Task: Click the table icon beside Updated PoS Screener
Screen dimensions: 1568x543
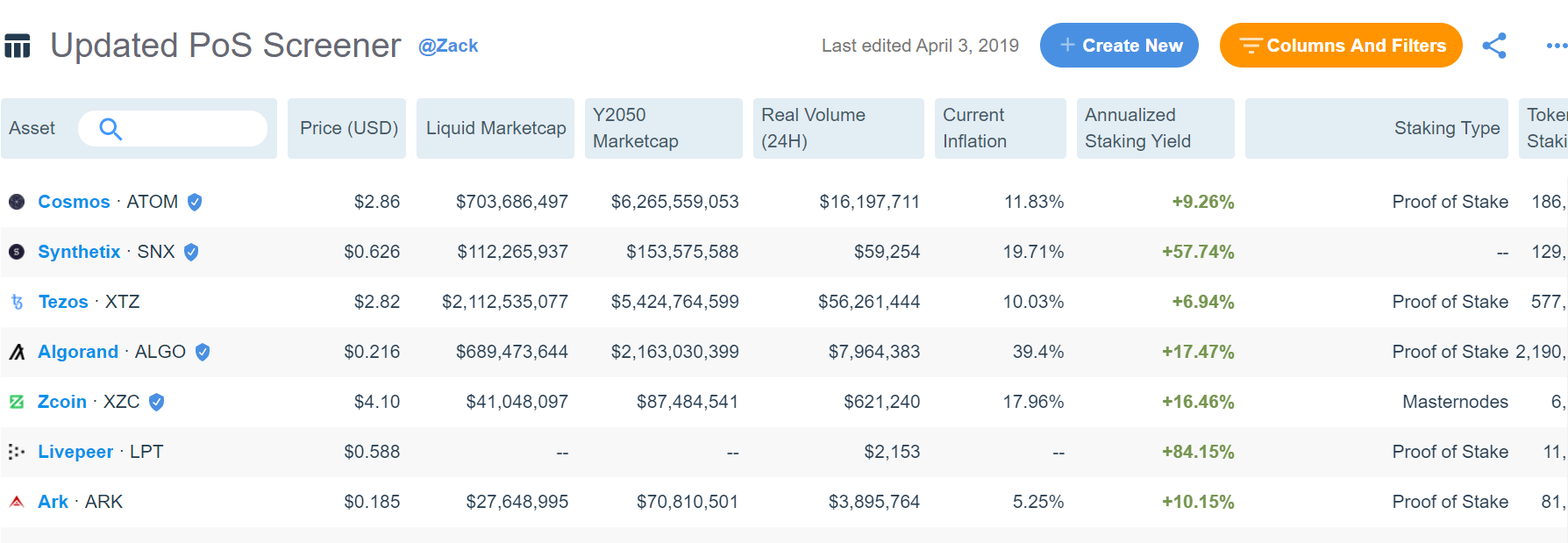Action: [x=18, y=46]
